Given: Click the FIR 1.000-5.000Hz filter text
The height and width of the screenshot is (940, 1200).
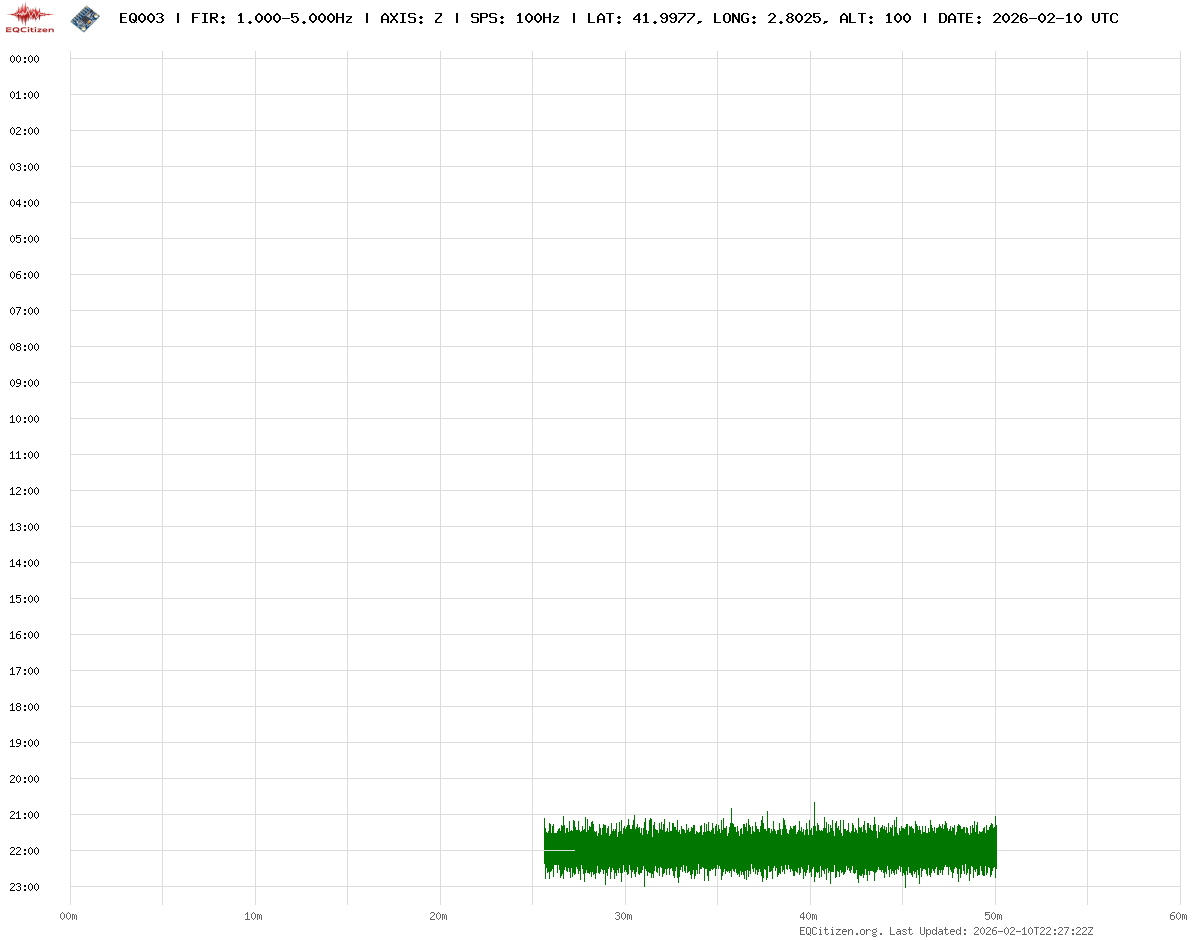Looking at the screenshot, I should pos(271,18).
